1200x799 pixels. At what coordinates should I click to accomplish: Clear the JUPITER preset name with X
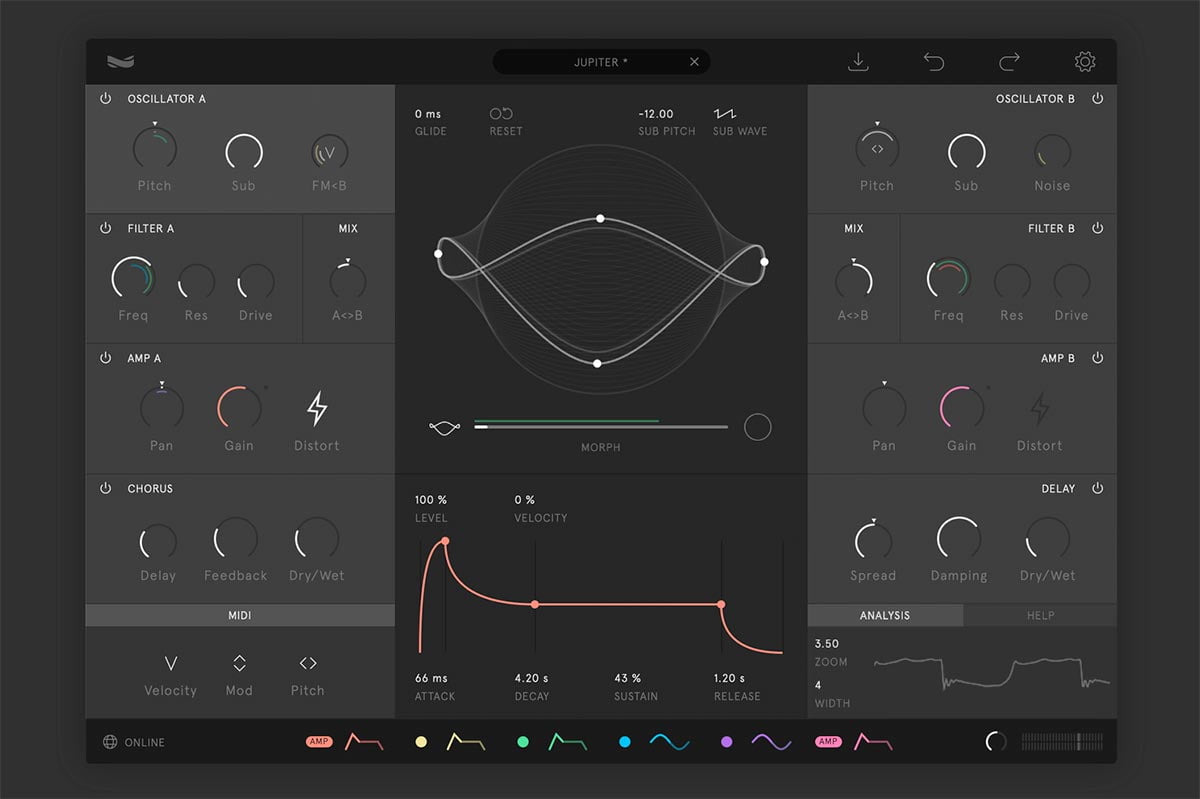pos(694,62)
